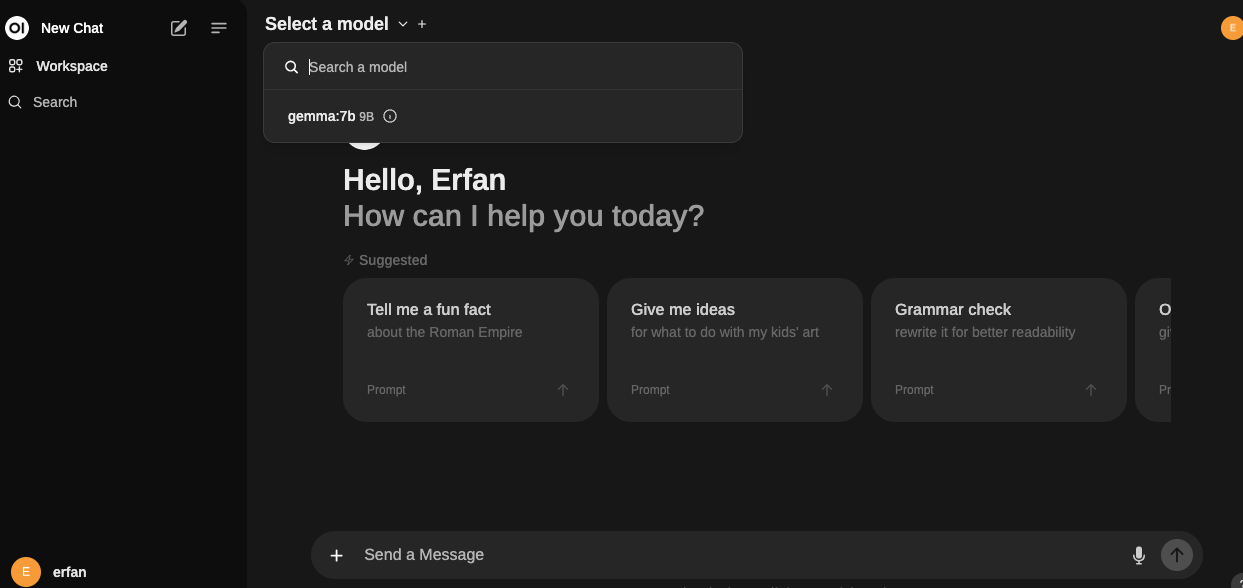This screenshot has width=1243, height=588.
Task: Open the Workspace section
Action: point(71,66)
